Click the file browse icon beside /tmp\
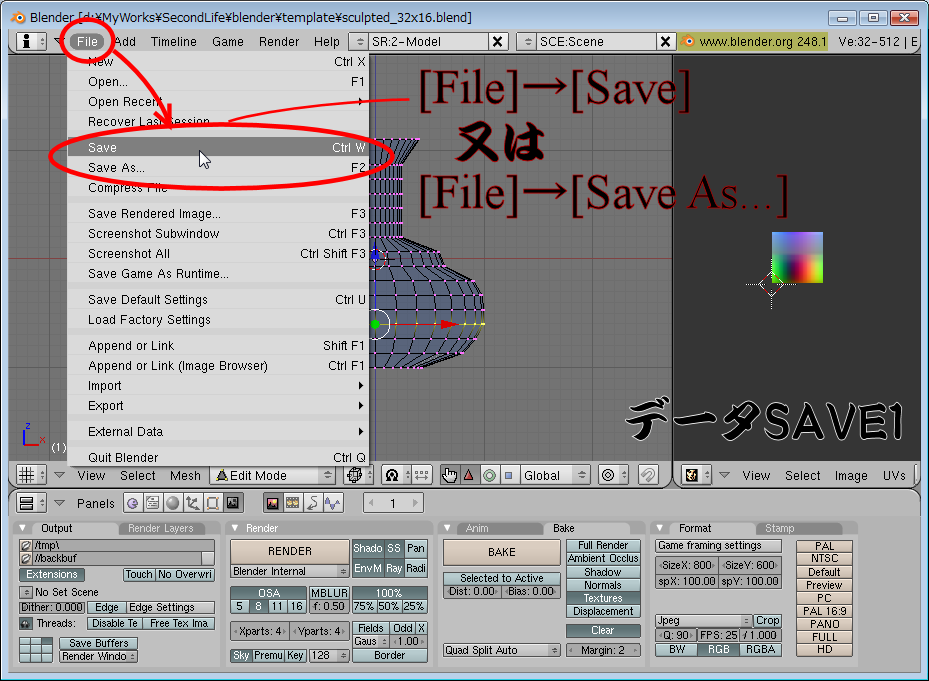 click(25, 545)
